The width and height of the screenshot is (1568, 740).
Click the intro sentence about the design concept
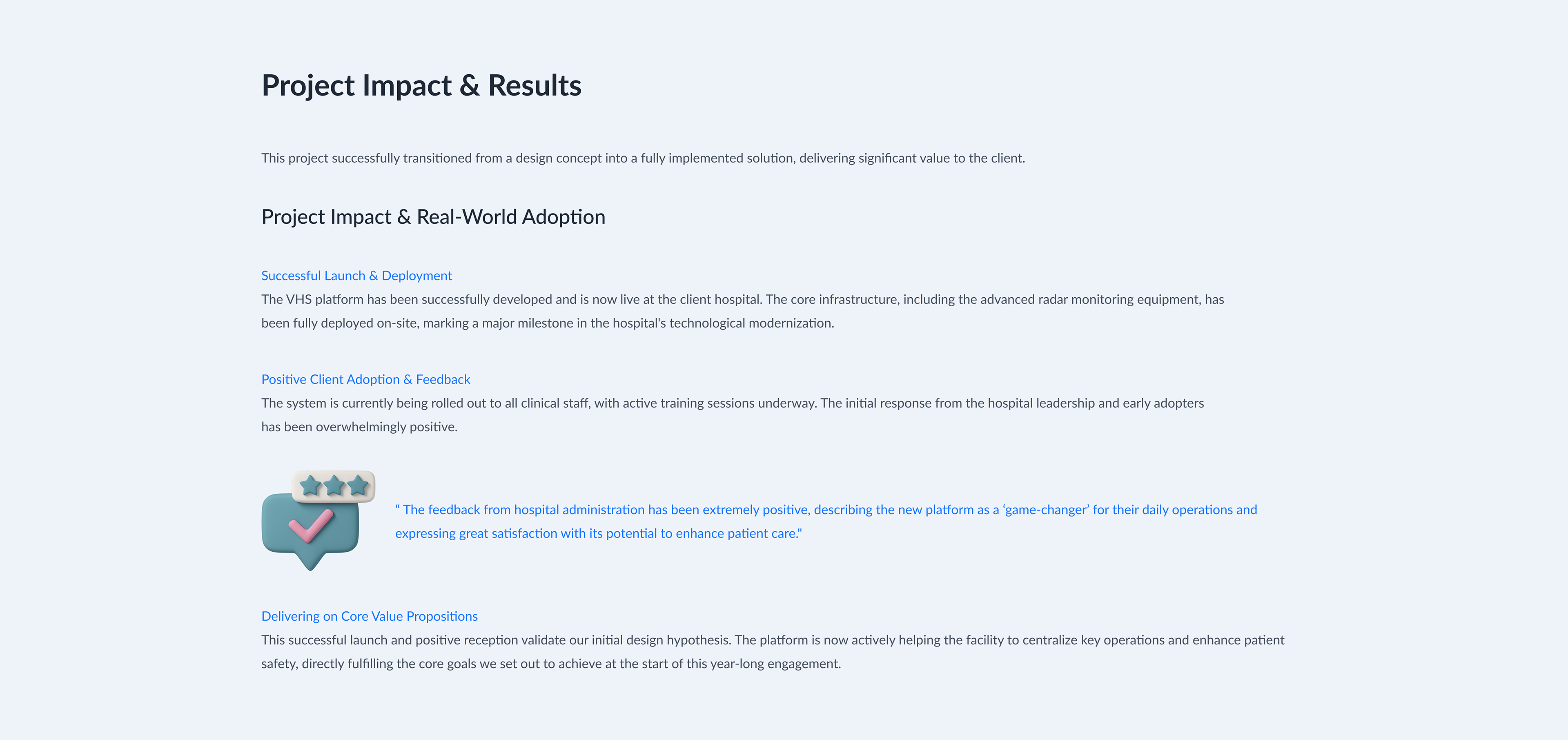point(643,158)
